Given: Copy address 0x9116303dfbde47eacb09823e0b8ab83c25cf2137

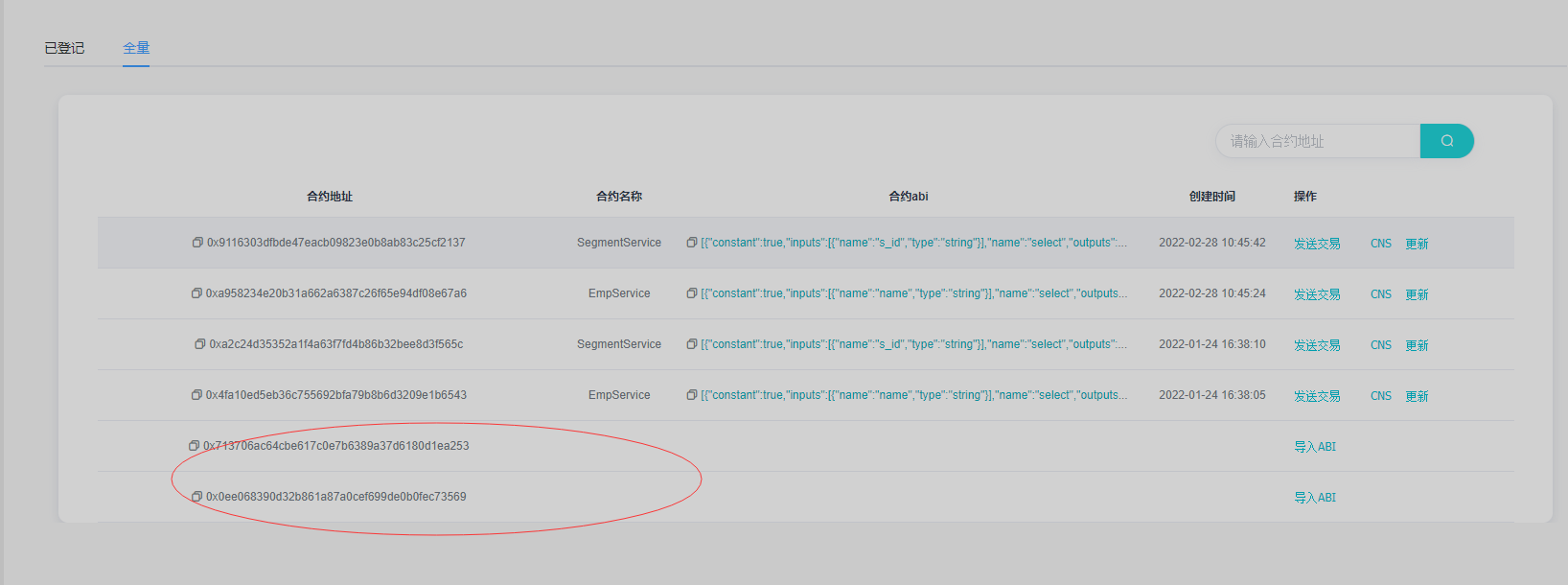Looking at the screenshot, I should pyautogui.click(x=197, y=243).
